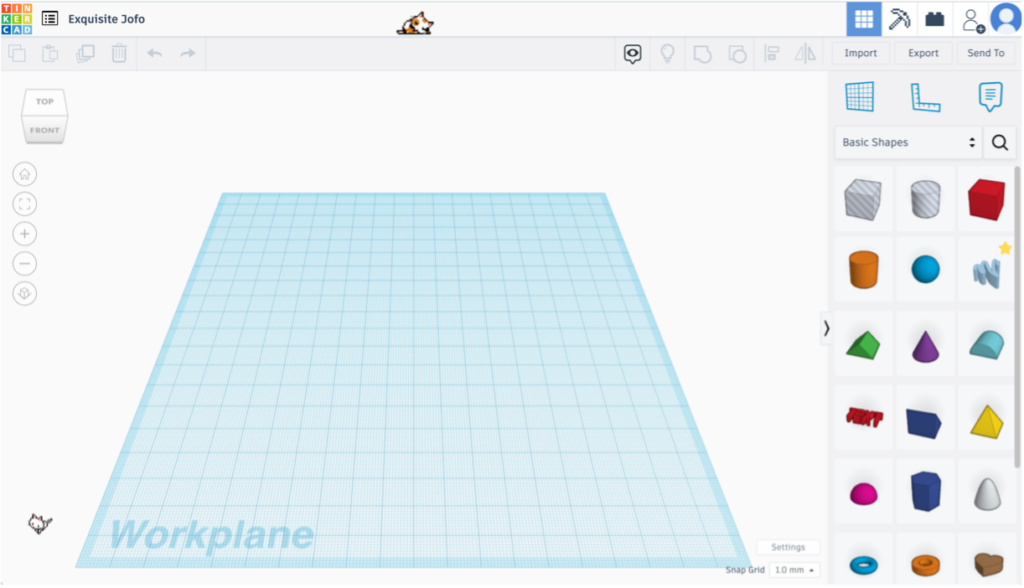Click the Duplicate and repeat icon
The image size is (1024, 588).
tap(85, 53)
